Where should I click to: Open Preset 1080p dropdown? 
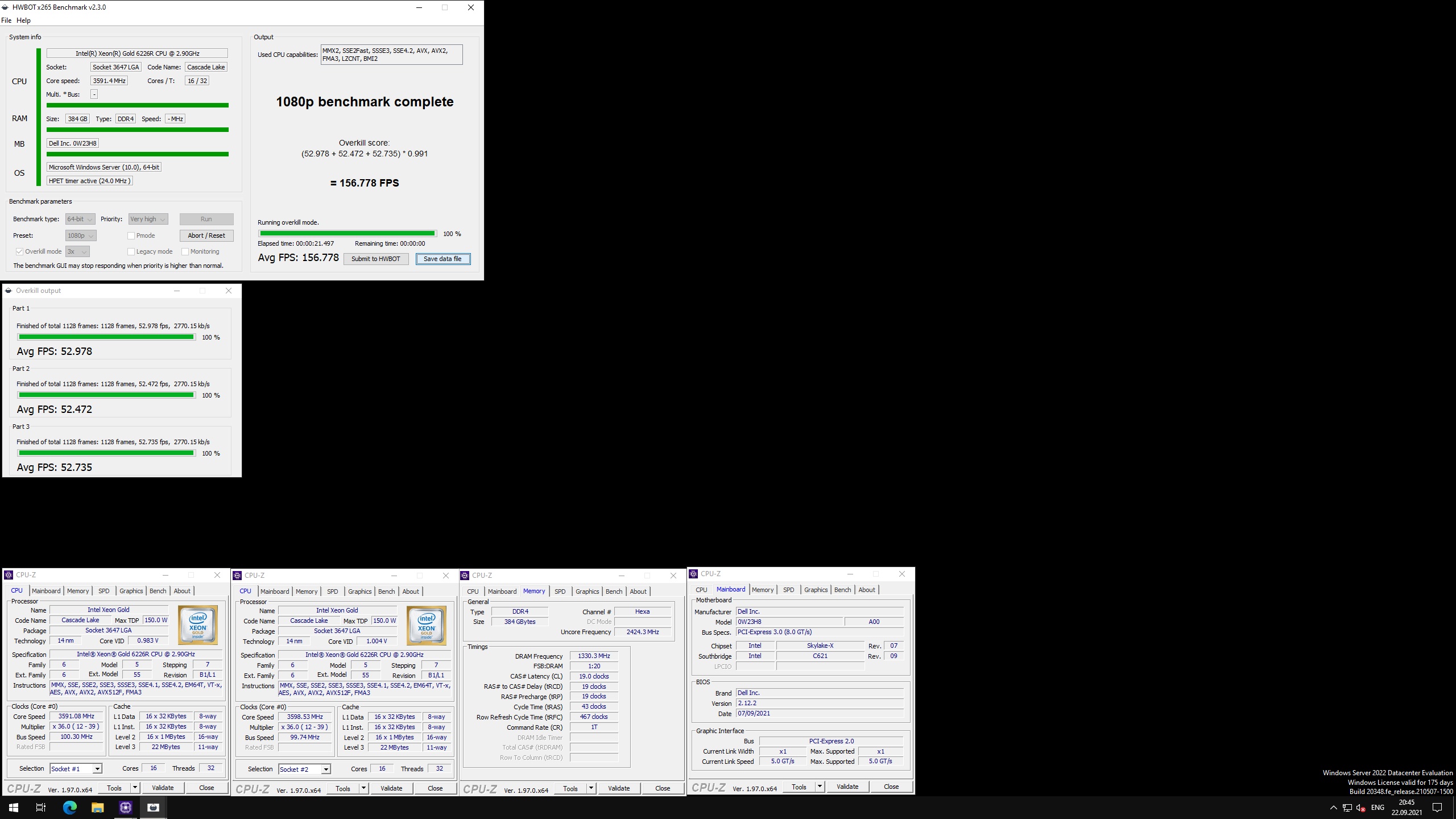80,235
